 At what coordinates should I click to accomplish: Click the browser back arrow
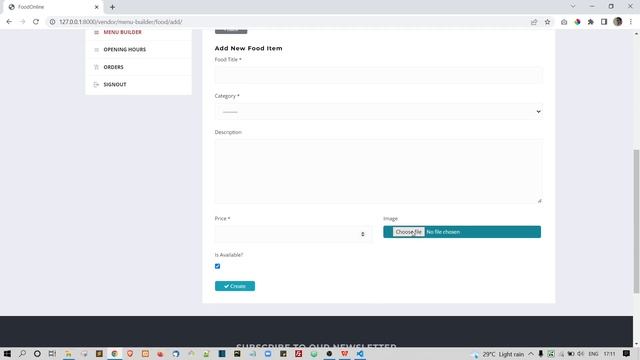pyautogui.click(x=9, y=22)
